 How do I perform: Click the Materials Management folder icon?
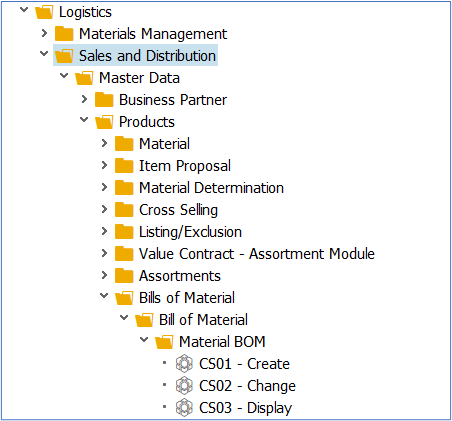(x=64, y=33)
